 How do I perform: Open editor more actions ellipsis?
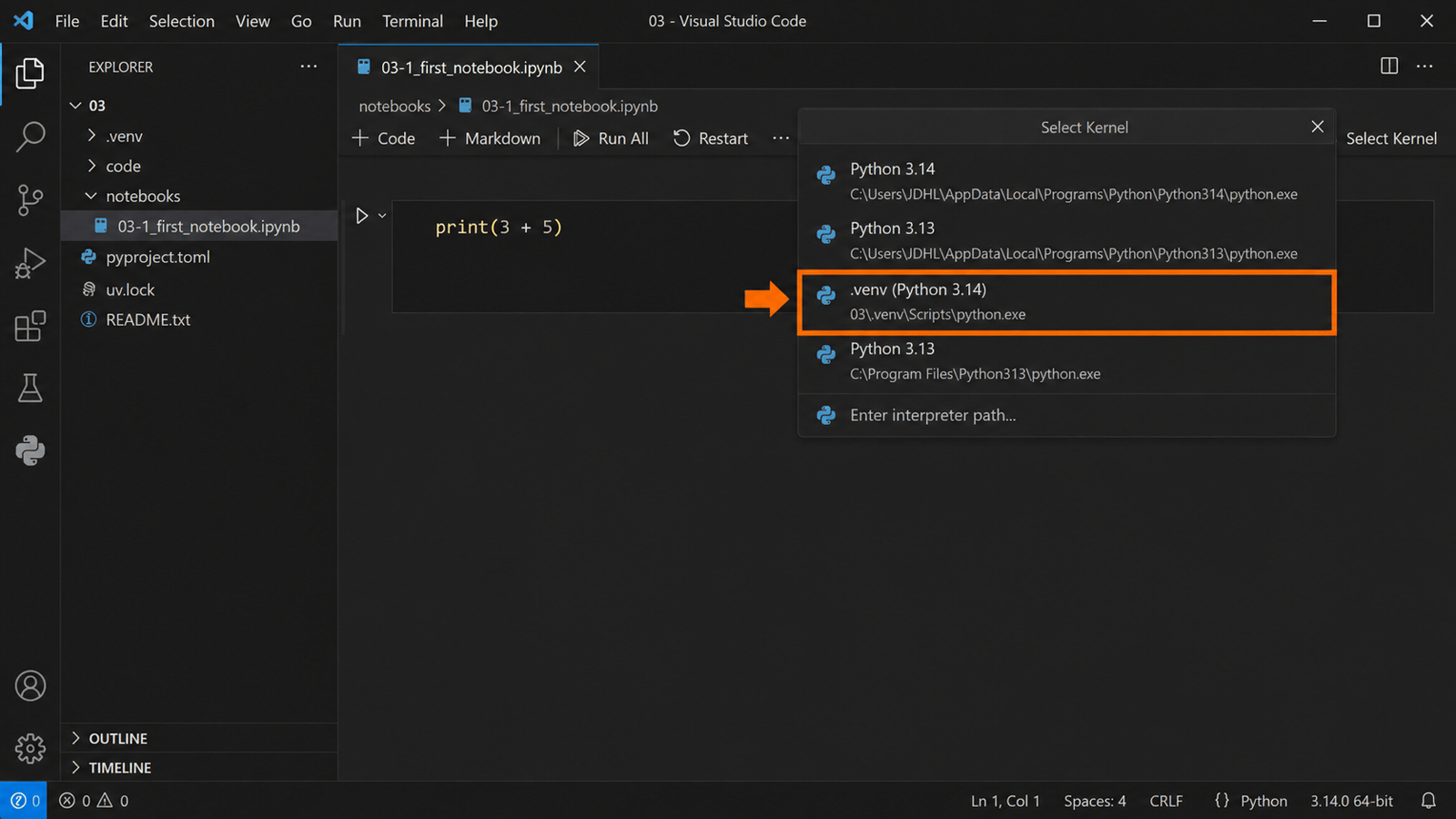point(1425,66)
